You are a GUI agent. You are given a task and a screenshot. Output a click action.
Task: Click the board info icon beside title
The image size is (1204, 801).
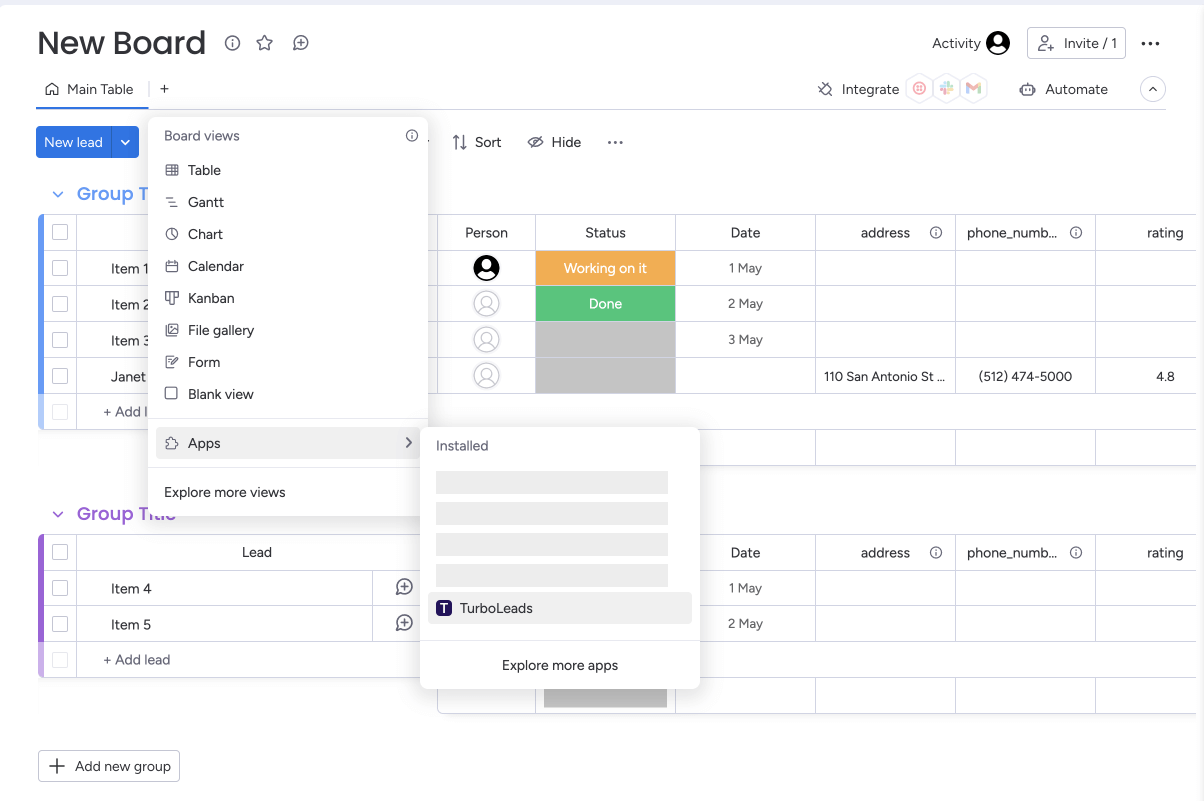point(232,43)
